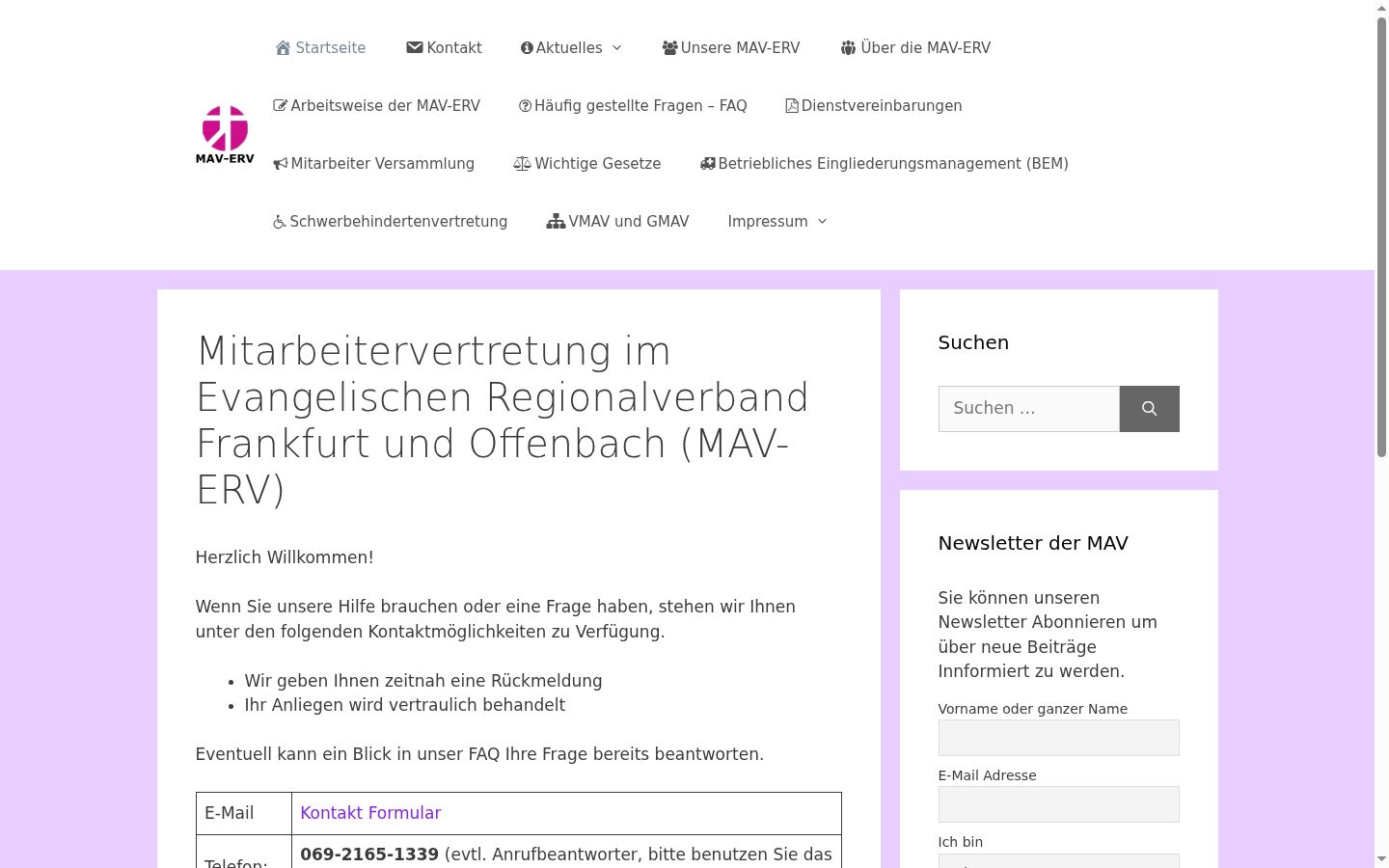Click the scrollbar up arrow
The height and width of the screenshot is (868, 1389).
1381,8
